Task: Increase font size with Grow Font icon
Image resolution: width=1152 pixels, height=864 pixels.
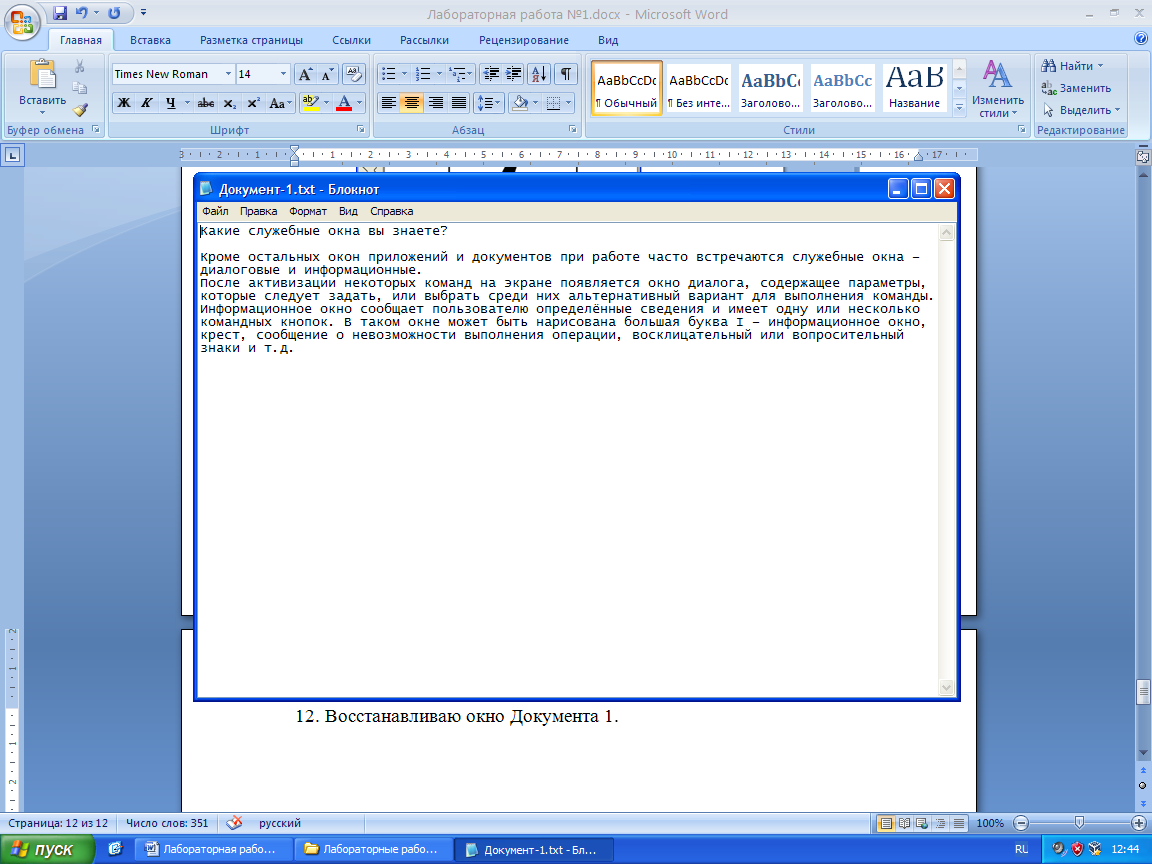Action: [305, 74]
